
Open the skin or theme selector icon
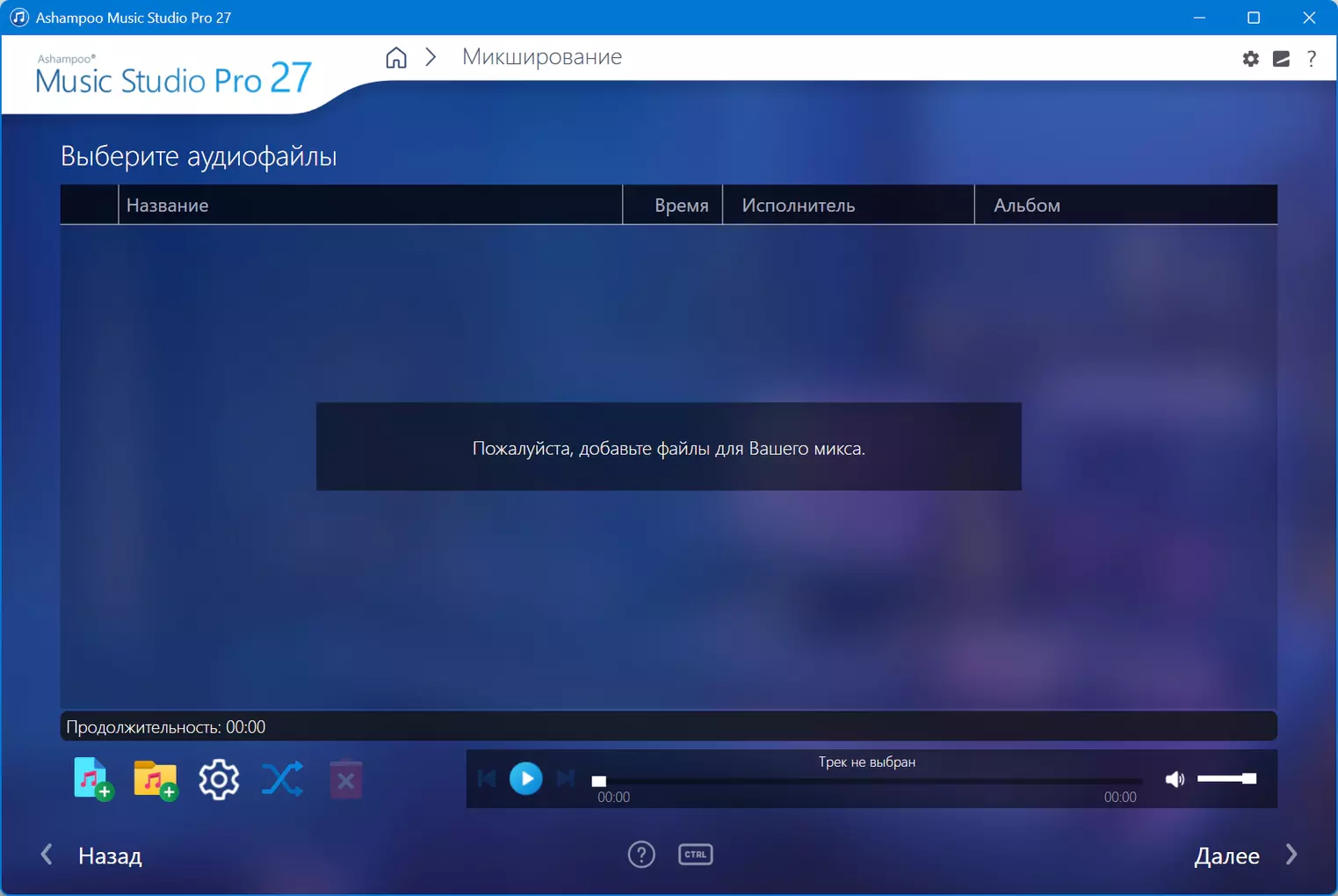point(1281,59)
